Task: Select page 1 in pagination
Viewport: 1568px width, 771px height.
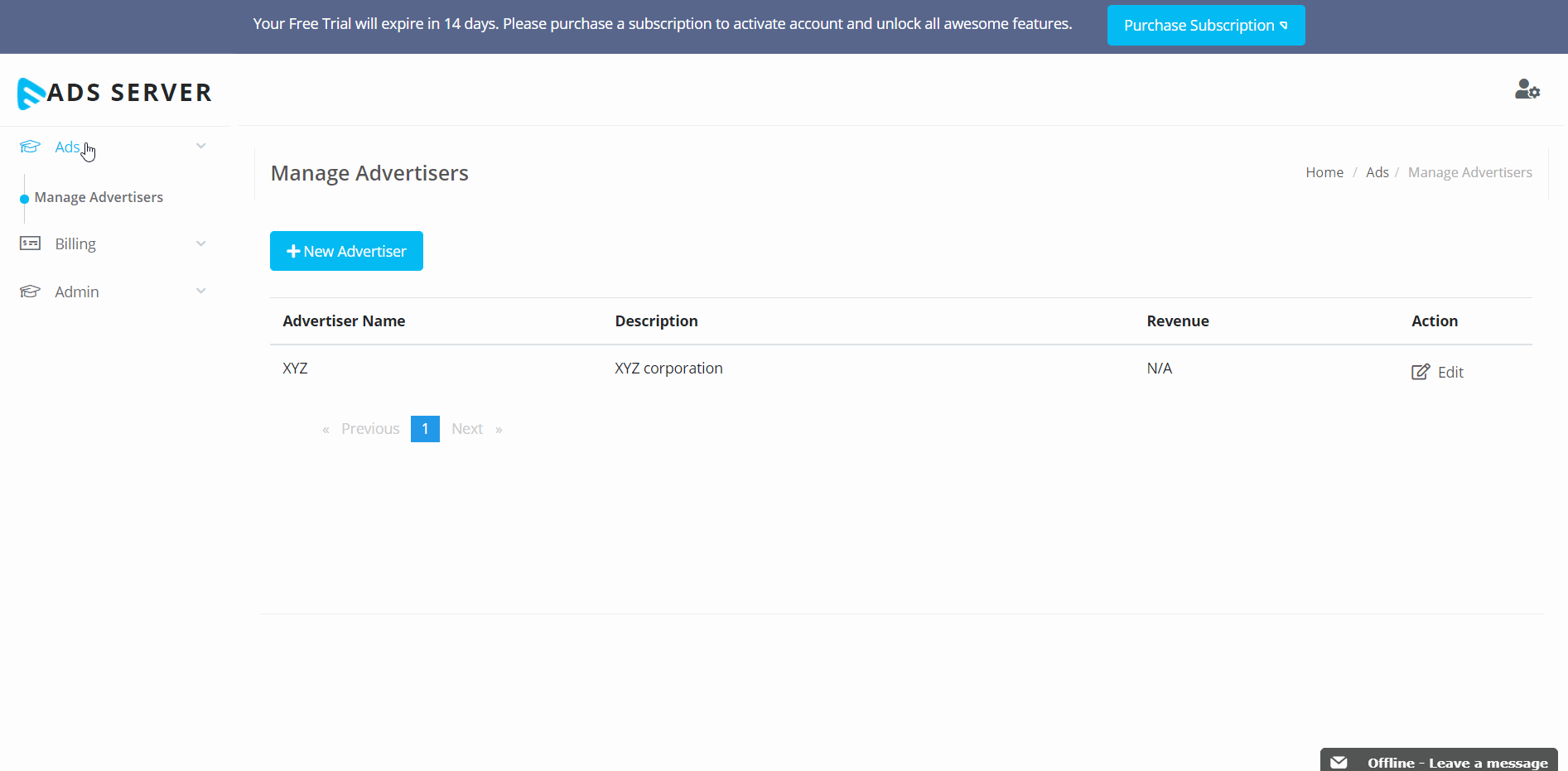Action: tap(425, 429)
